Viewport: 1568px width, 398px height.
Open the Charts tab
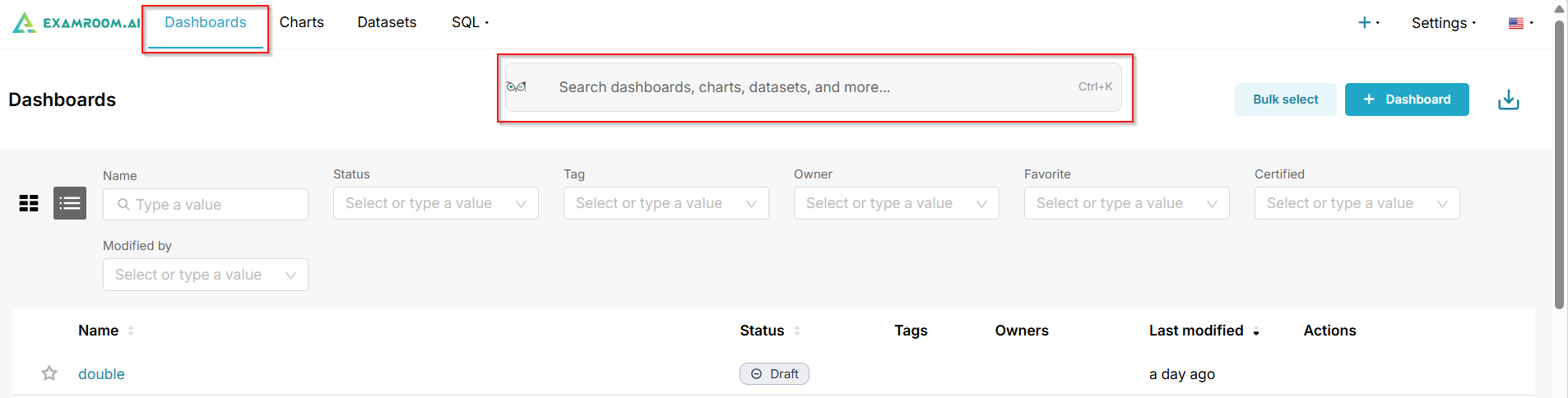301,22
